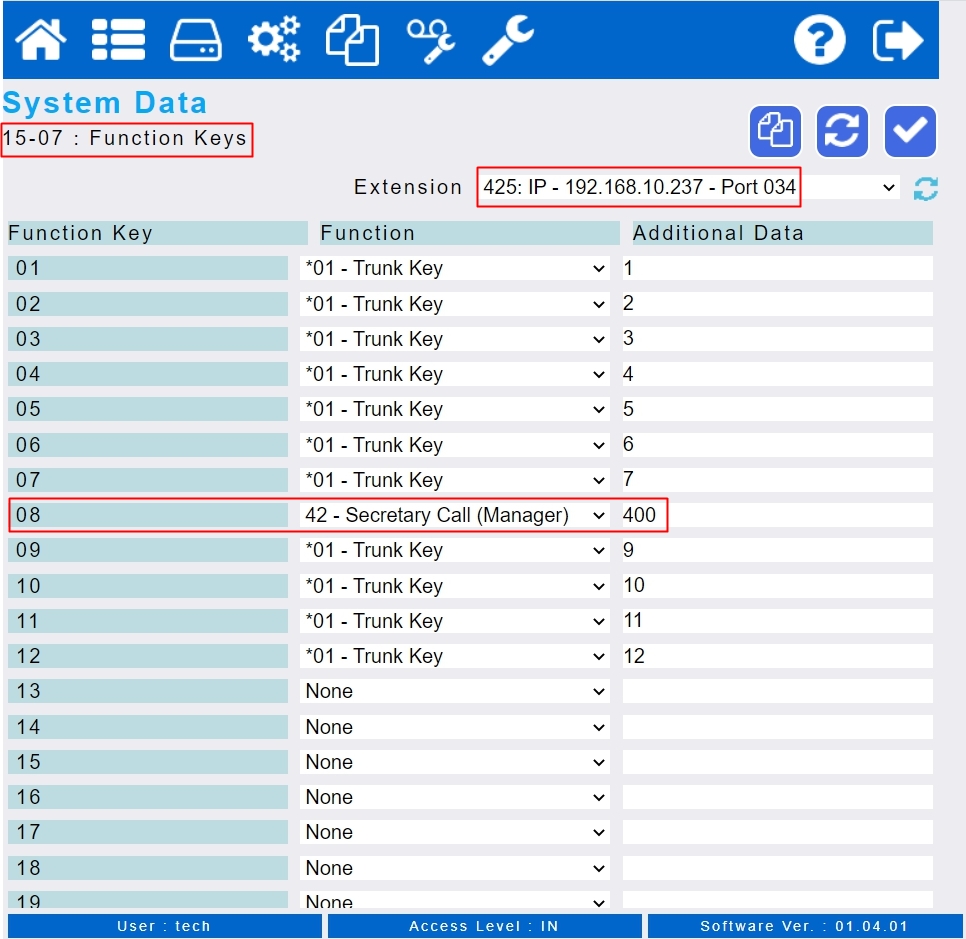Open the wrench maintenance icon

coord(508,40)
